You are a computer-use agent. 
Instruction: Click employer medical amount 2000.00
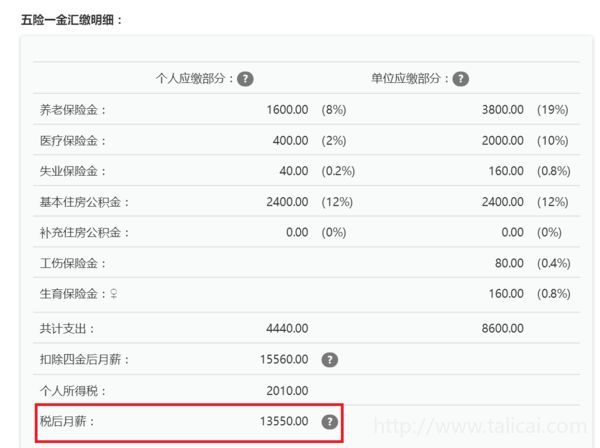503,140
